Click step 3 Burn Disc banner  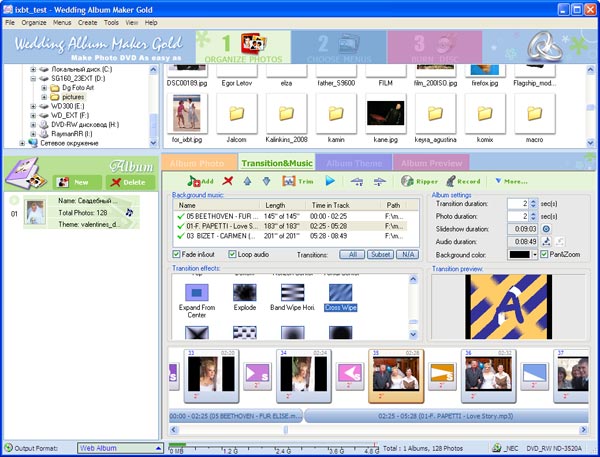click(435, 47)
